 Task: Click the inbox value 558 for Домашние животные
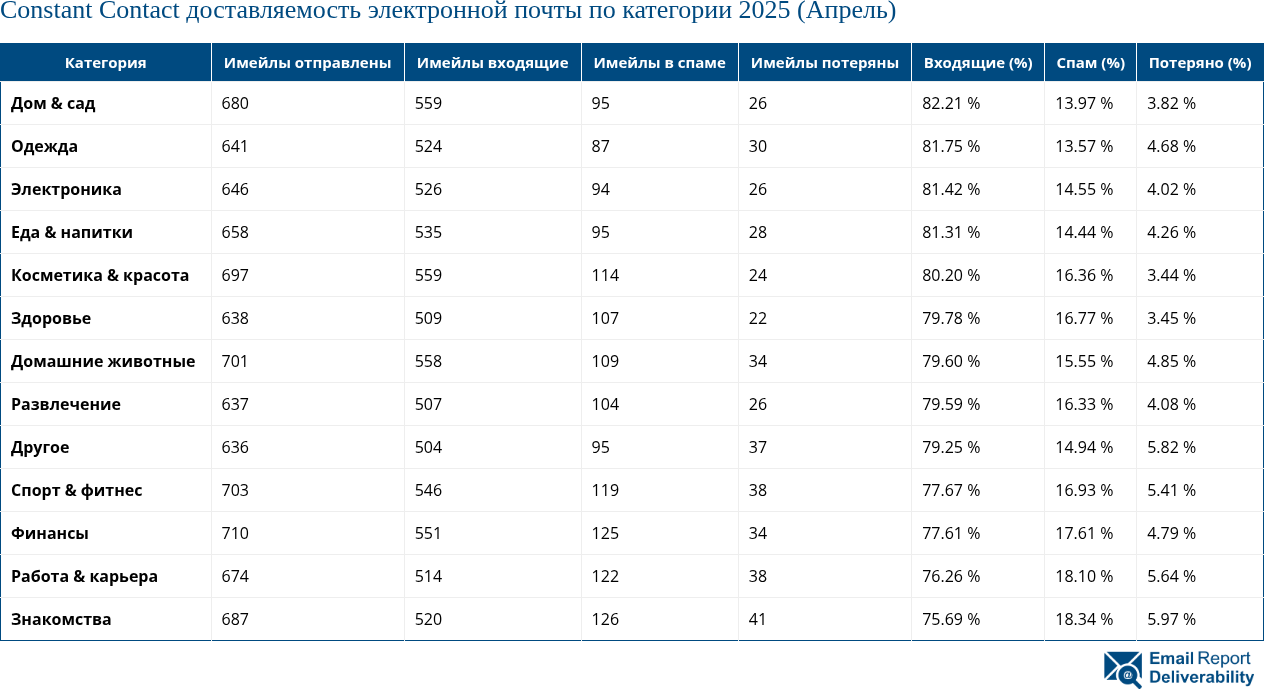(x=428, y=361)
